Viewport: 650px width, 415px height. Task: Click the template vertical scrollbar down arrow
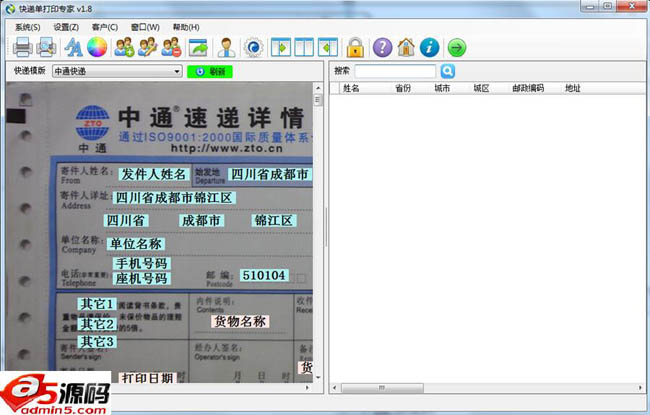[318, 377]
